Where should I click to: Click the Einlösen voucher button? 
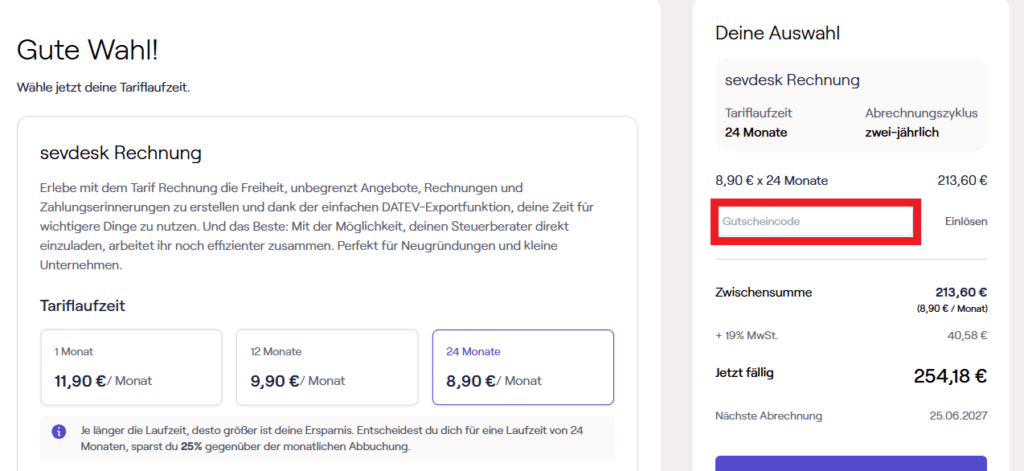(966, 221)
